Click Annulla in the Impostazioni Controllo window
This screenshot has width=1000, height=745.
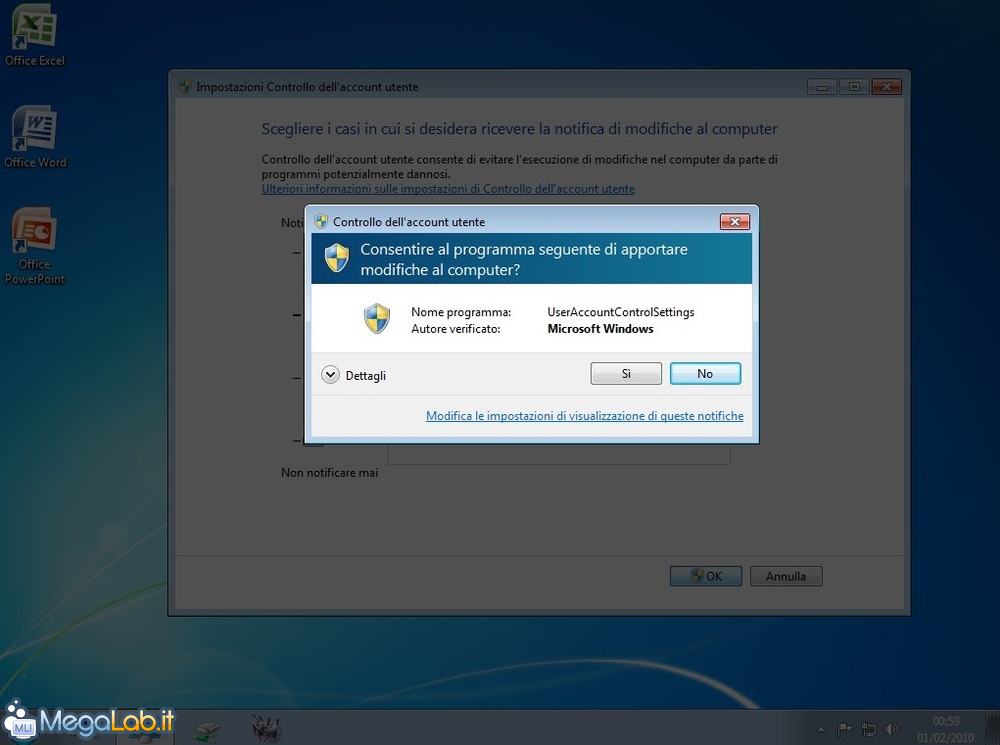point(786,576)
